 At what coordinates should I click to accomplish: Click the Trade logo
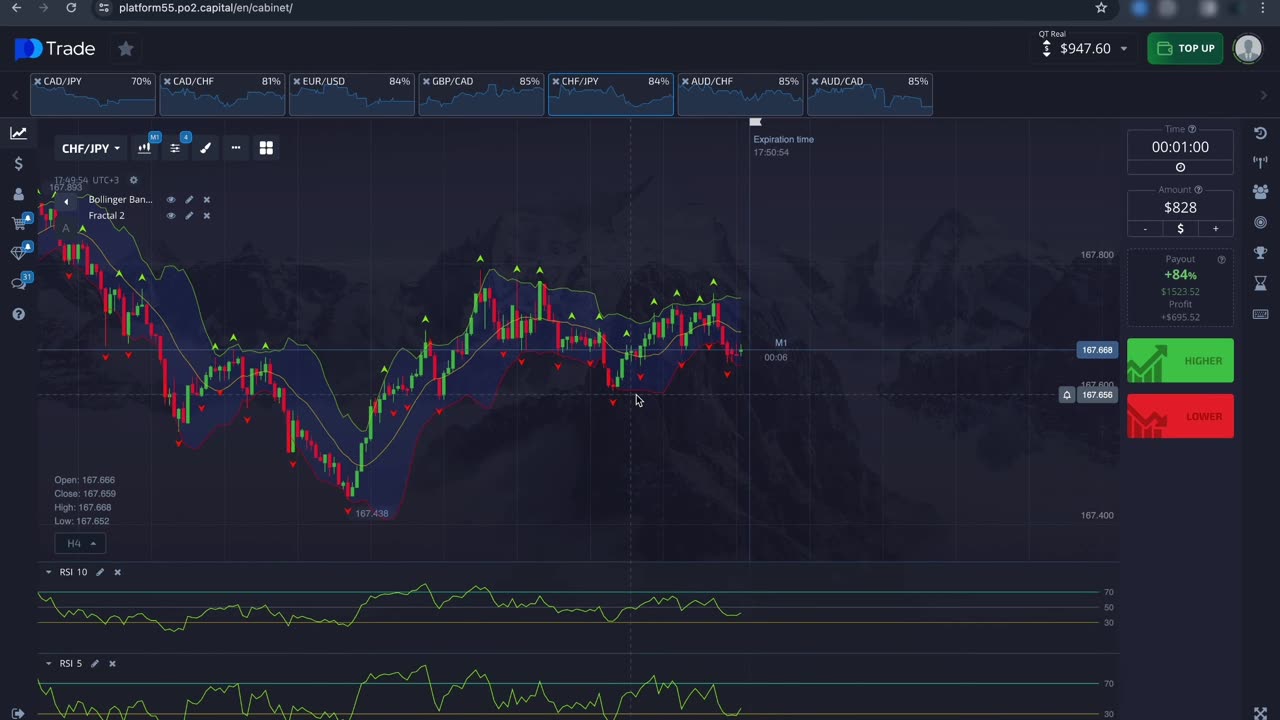pos(55,48)
